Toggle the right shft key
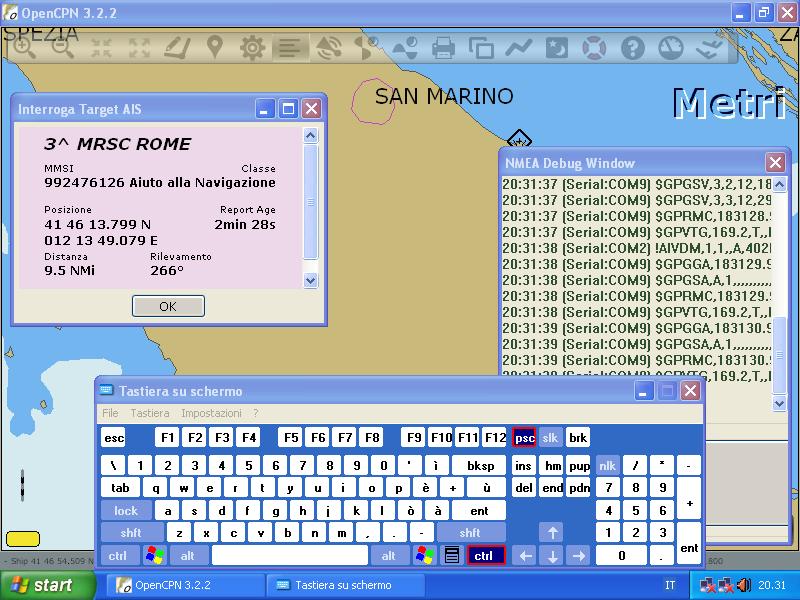 pyautogui.click(x=470, y=533)
